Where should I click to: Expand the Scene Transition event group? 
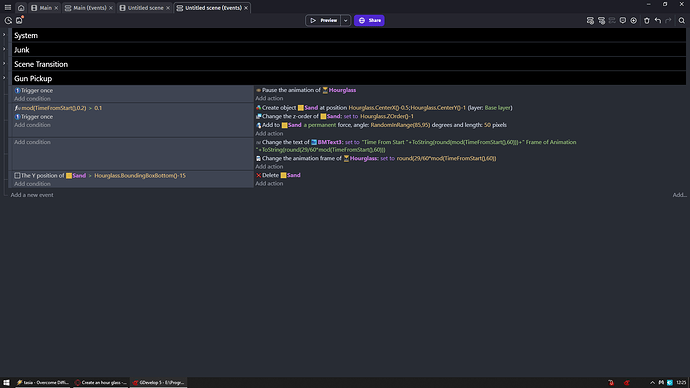(4, 64)
